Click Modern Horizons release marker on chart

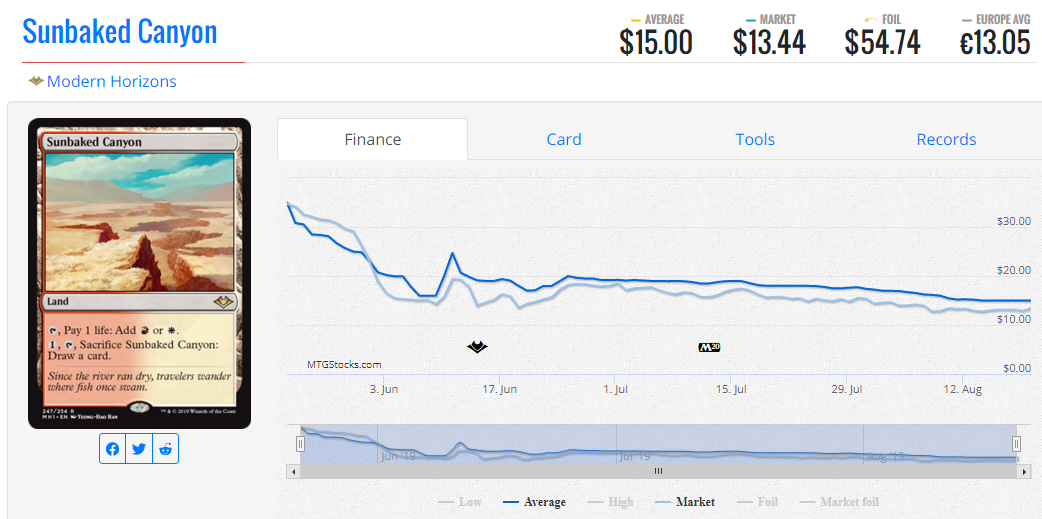(476, 346)
